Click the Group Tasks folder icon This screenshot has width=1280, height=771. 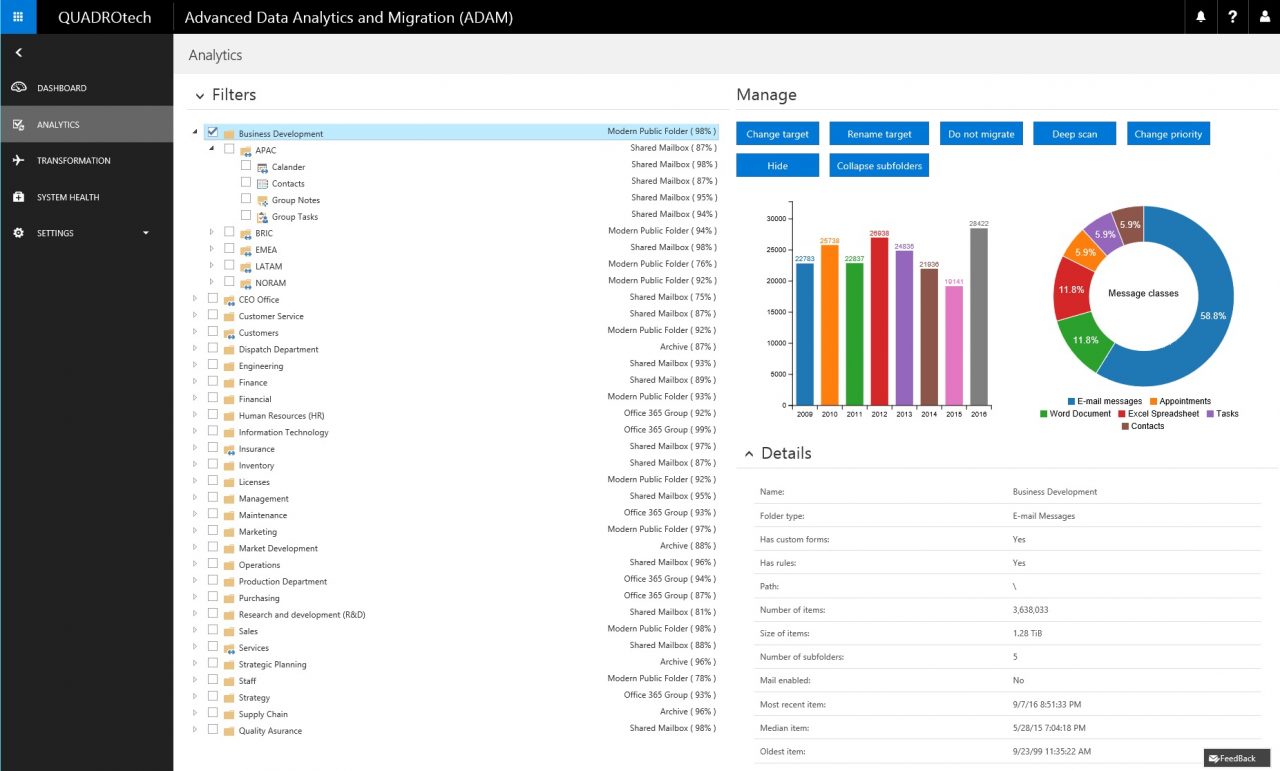pyautogui.click(x=262, y=217)
